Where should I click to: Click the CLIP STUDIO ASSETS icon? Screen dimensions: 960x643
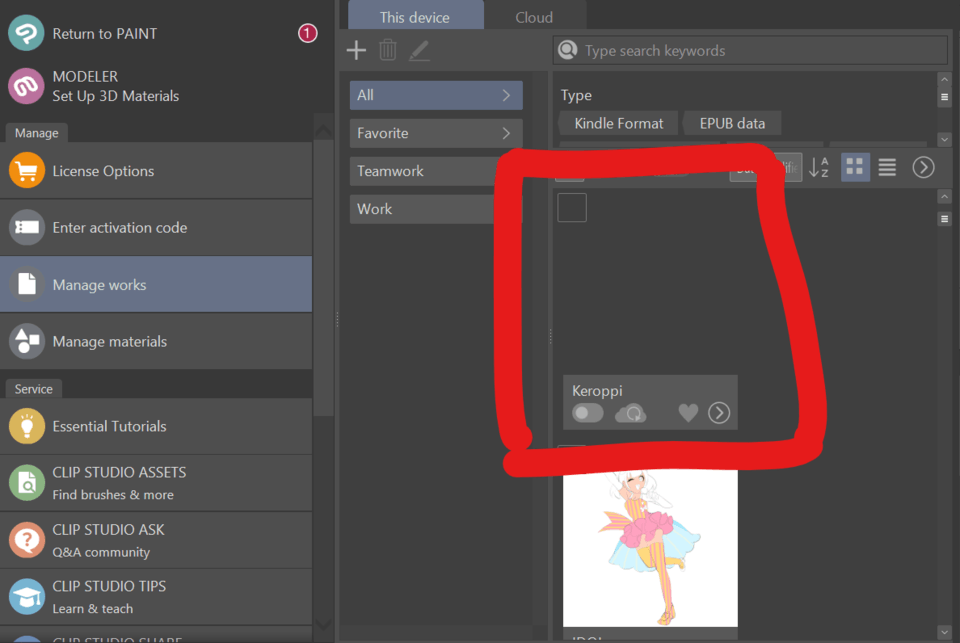click(x=26, y=483)
